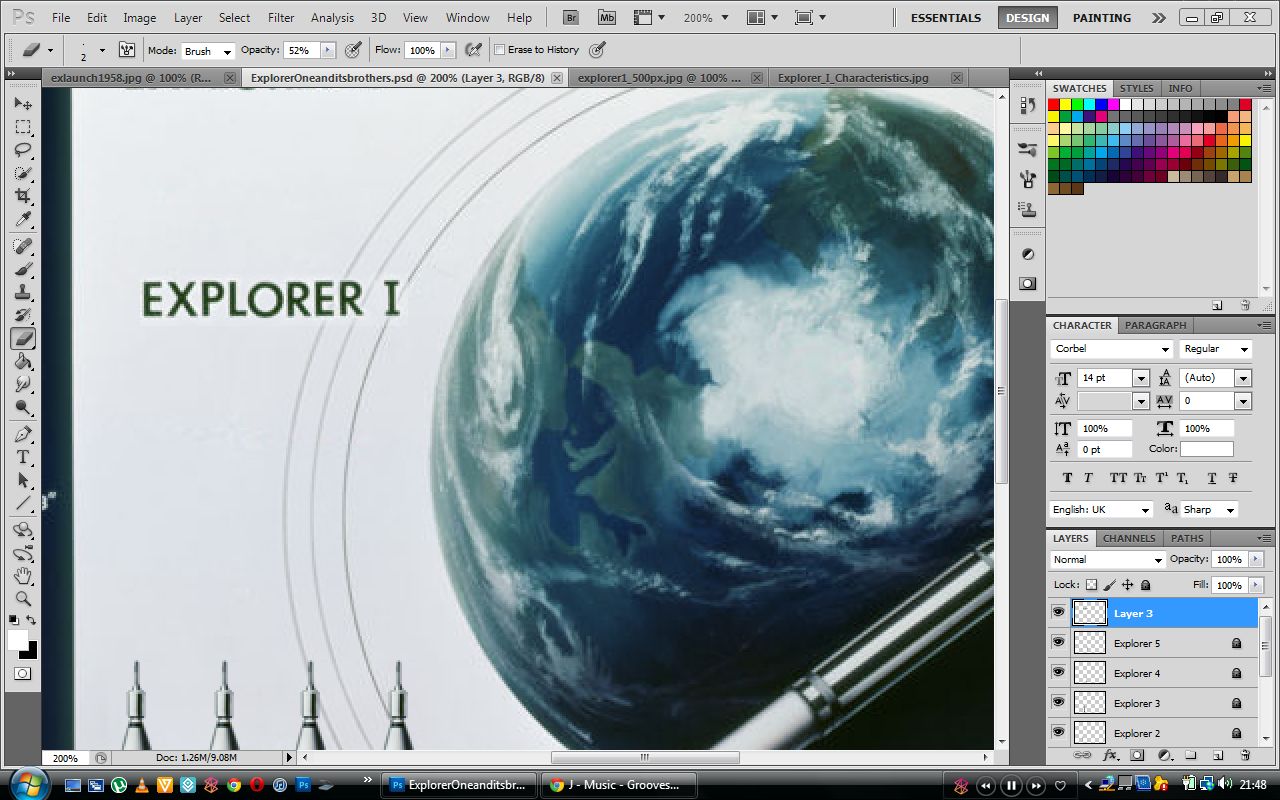
Task: Switch to the Styles tab
Action: 1136,88
